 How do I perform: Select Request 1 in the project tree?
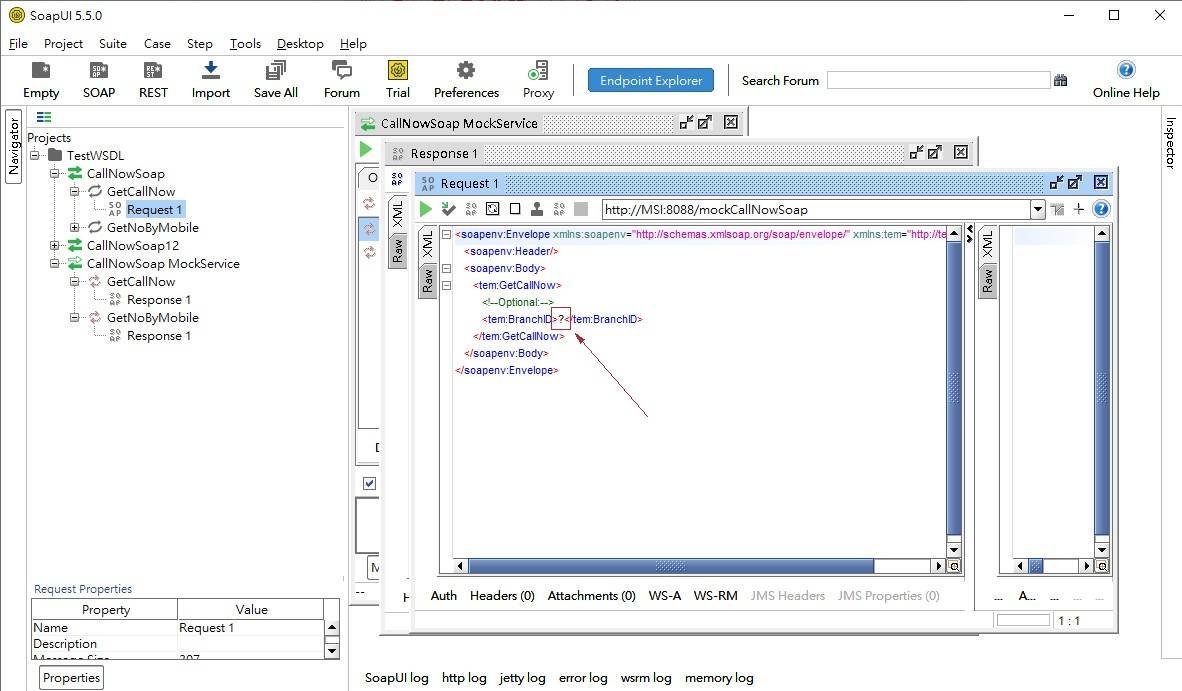tap(154, 209)
